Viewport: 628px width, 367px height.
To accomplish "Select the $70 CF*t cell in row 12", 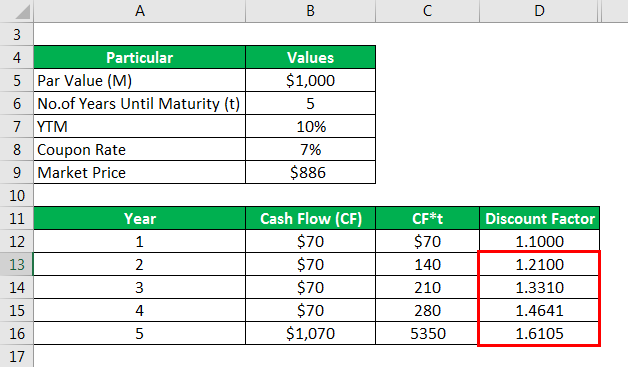I will click(427, 242).
